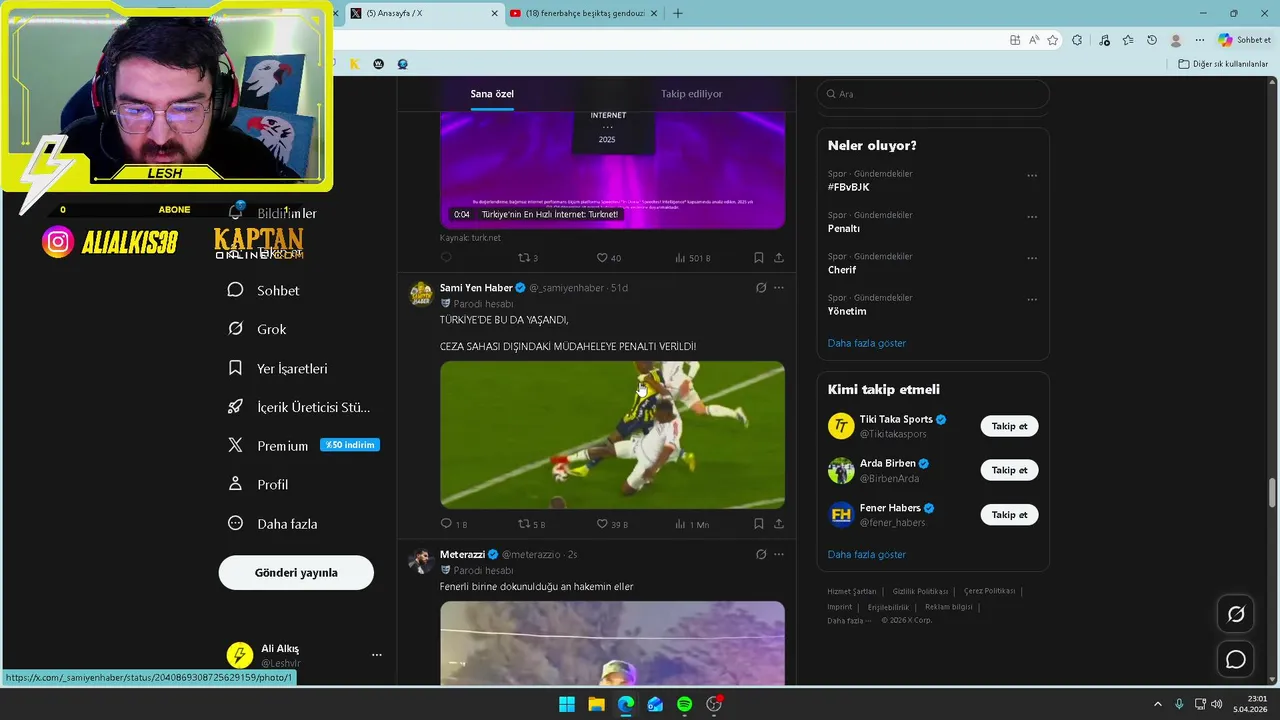Show more trends via Daha fazla göster
Viewport: 1280px width, 720px height.
coord(866,343)
